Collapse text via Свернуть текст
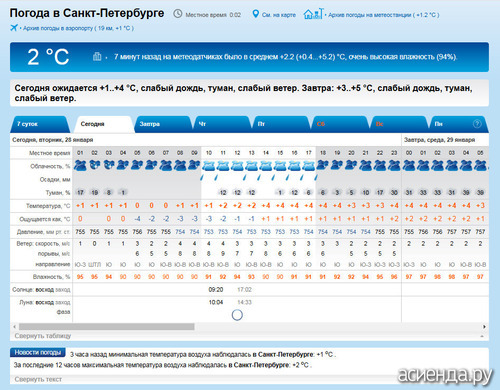This screenshot has height=390, width=500. pos(38,379)
